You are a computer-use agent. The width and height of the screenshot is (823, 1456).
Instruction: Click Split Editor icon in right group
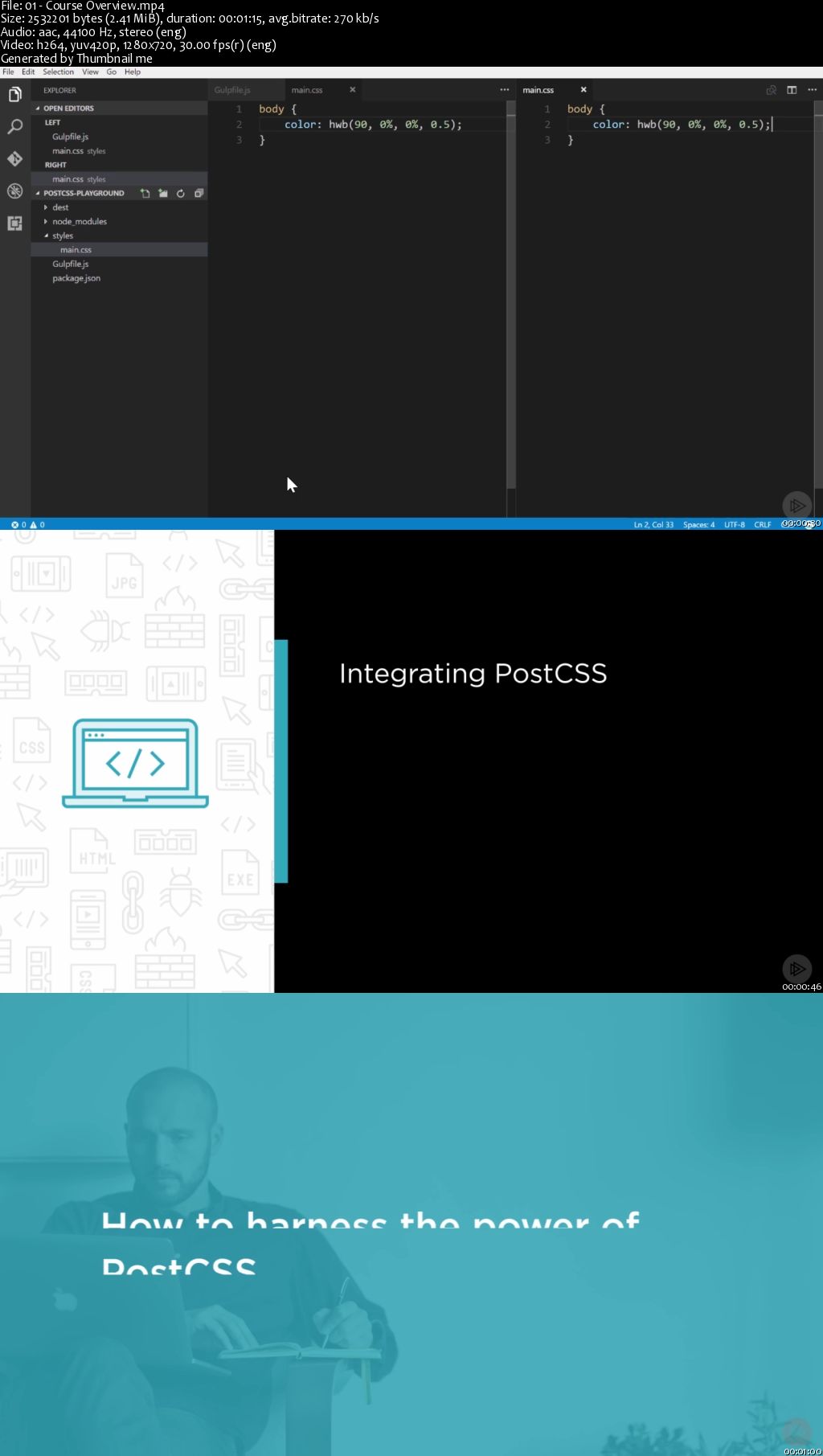click(x=792, y=90)
